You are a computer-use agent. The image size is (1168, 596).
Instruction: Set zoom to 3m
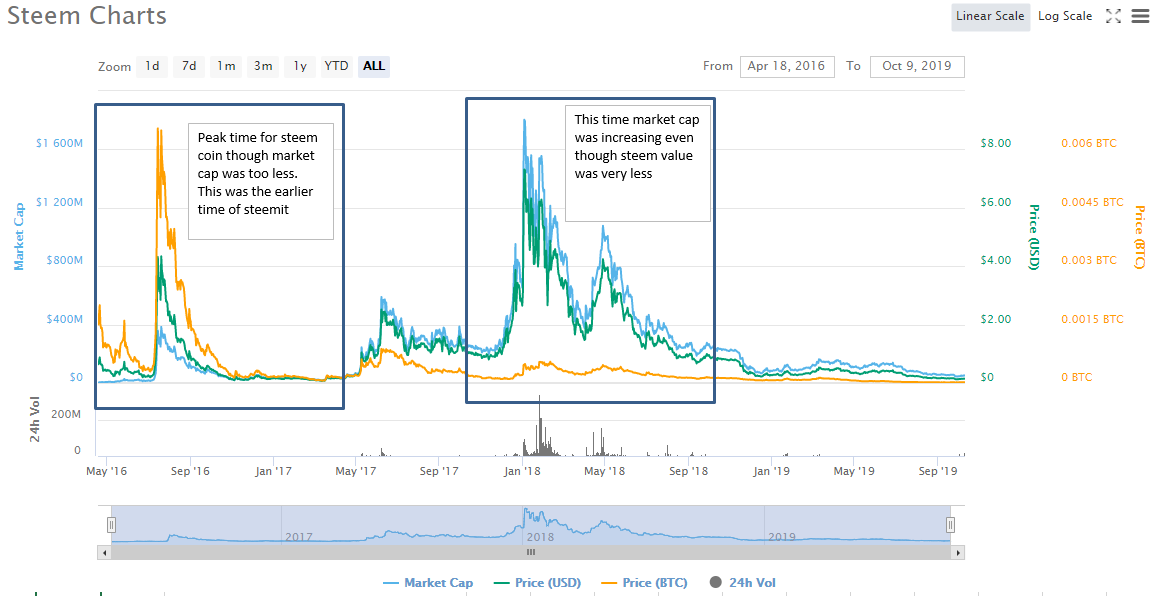tap(263, 66)
